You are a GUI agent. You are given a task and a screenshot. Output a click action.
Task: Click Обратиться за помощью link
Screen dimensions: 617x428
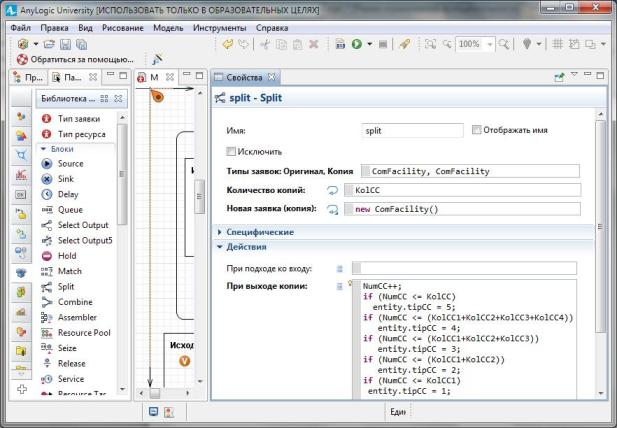(82, 59)
